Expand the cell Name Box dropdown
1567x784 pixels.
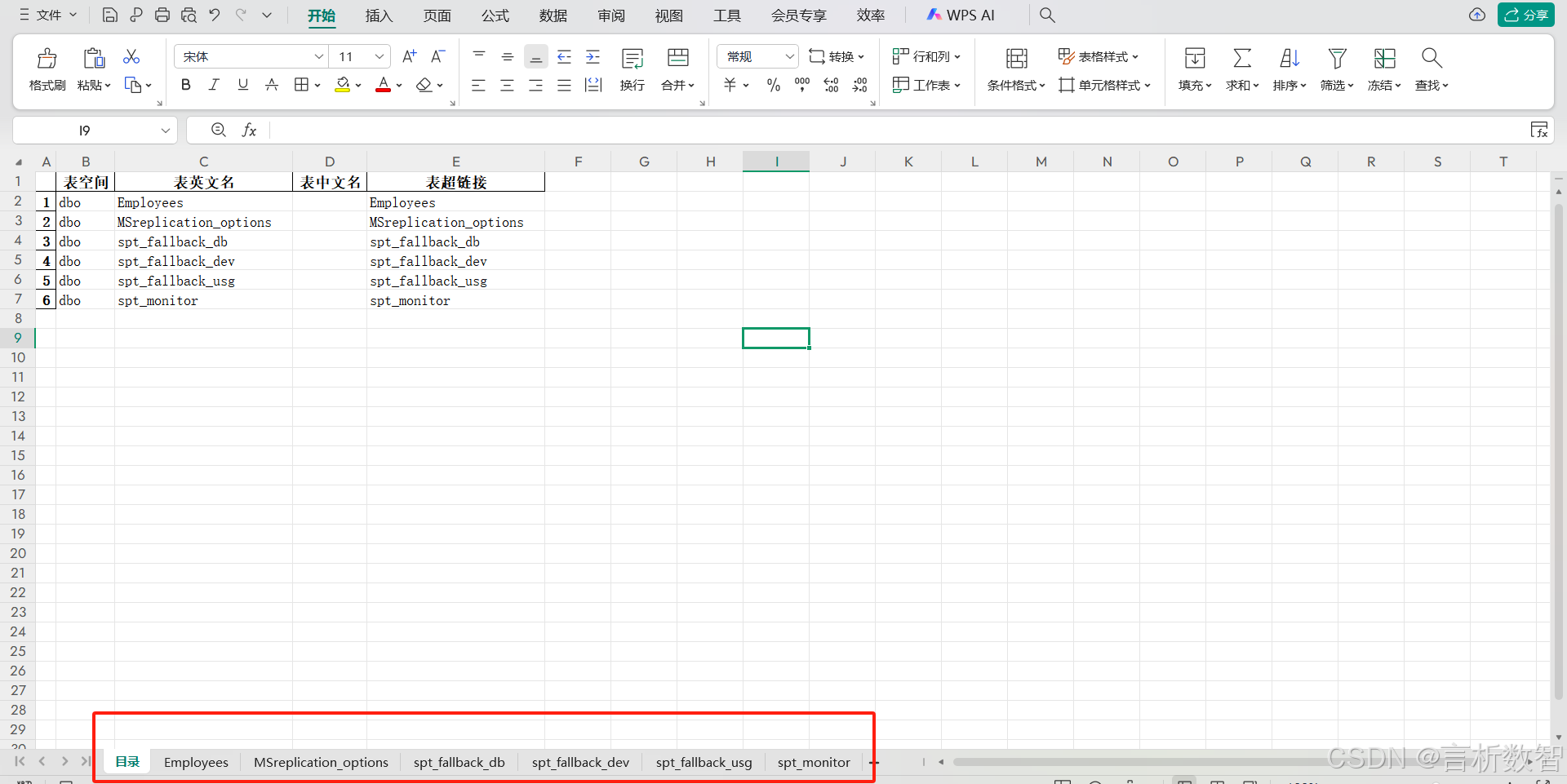[166, 130]
